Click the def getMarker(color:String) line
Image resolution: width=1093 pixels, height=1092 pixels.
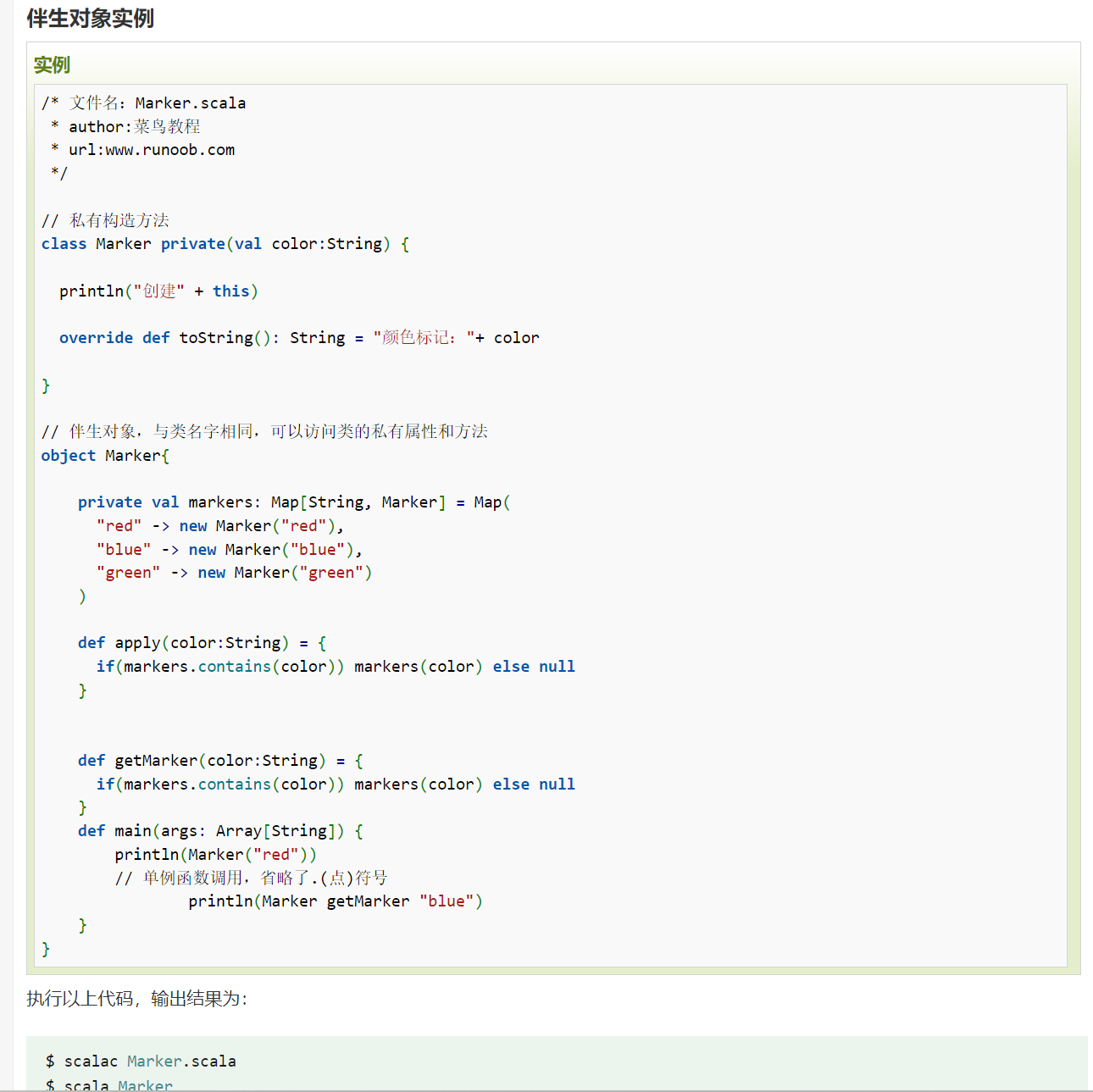click(x=220, y=761)
